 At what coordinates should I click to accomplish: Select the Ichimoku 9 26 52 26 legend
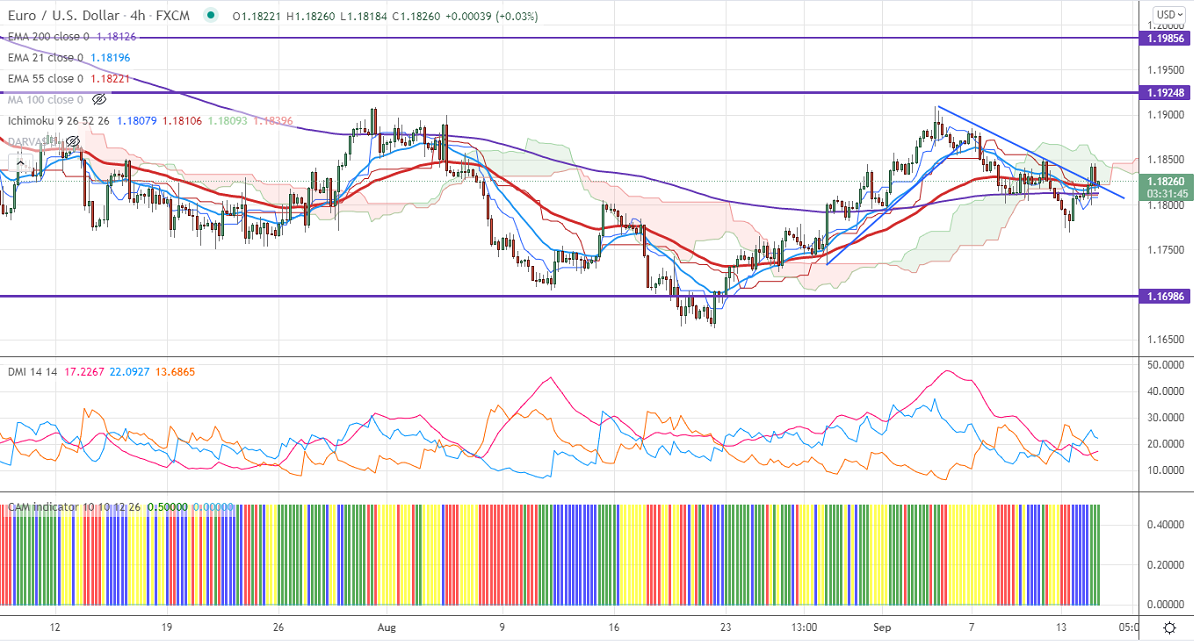(59, 121)
